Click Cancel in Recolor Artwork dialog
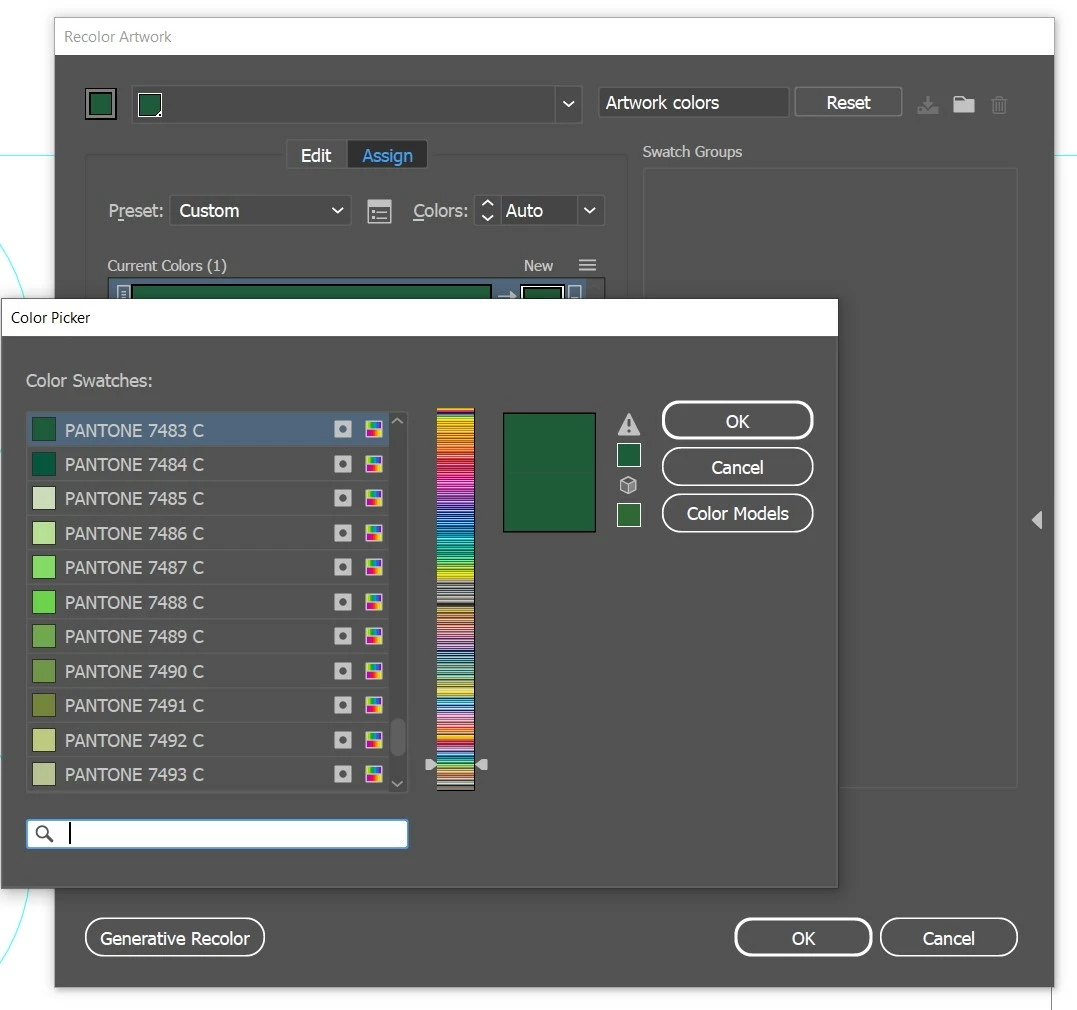1077x1010 pixels. [x=948, y=938]
